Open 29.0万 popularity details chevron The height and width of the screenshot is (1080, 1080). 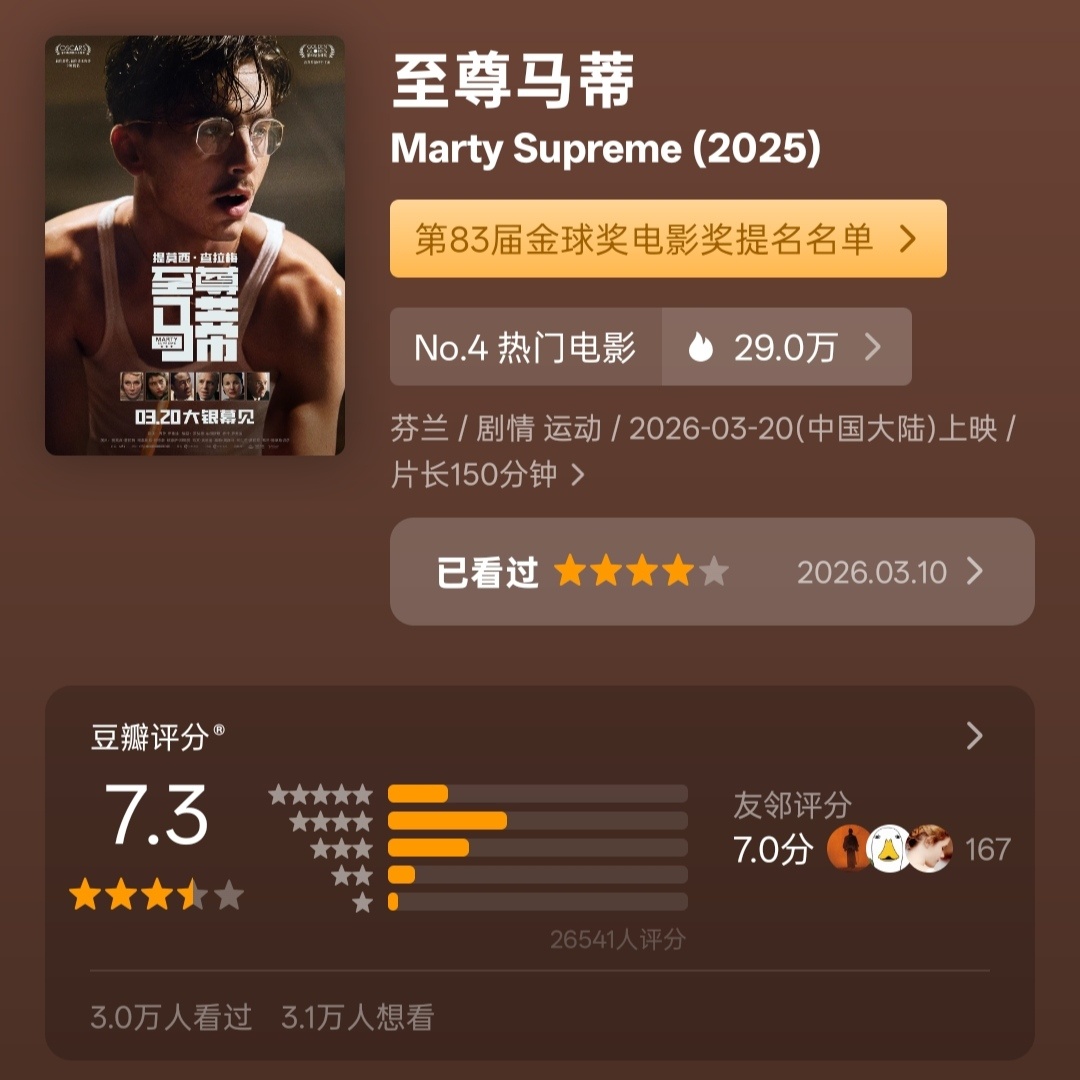pos(874,347)
